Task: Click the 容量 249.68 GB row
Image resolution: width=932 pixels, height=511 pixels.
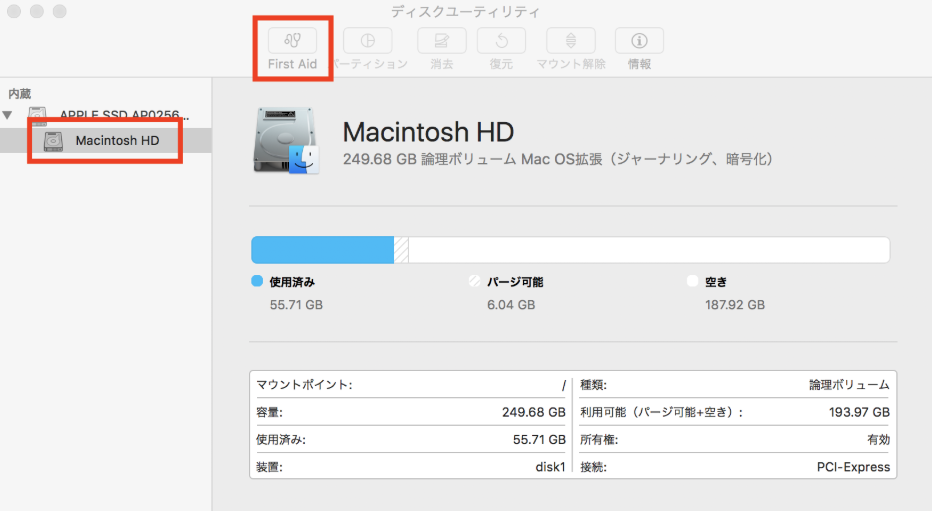Action: click(411, 412)
